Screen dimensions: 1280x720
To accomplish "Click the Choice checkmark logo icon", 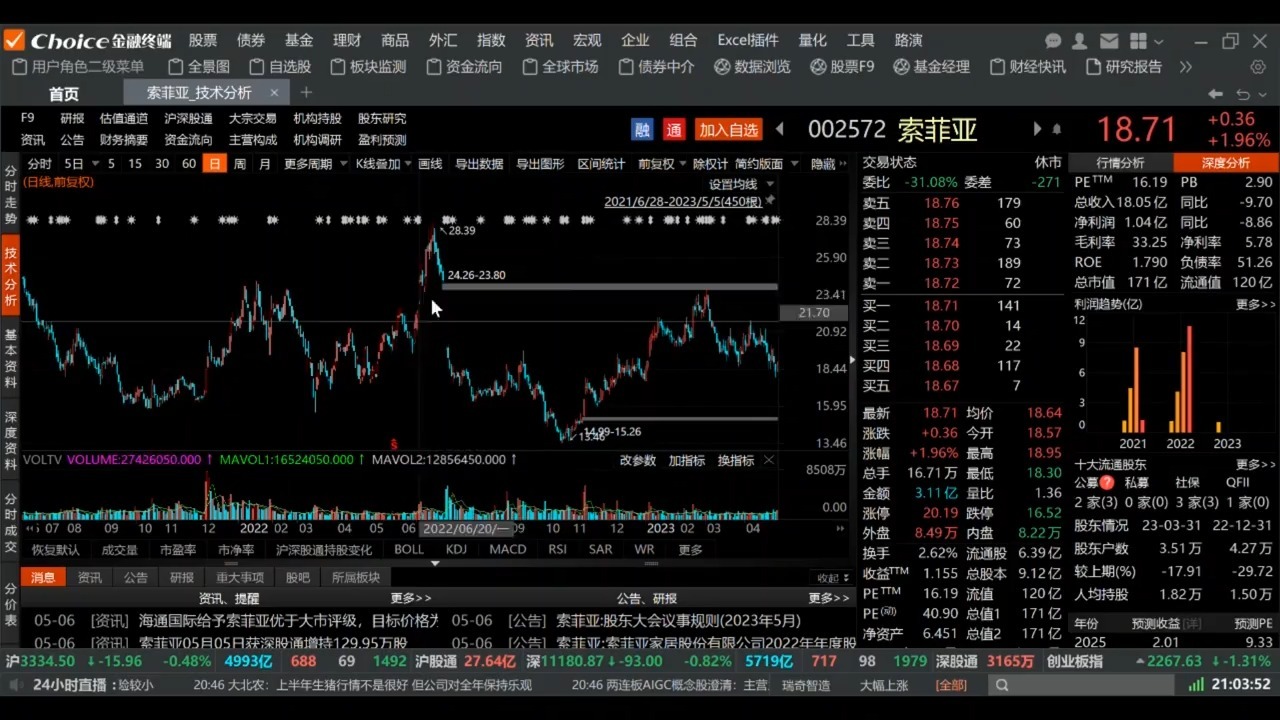I will [14, 40].
